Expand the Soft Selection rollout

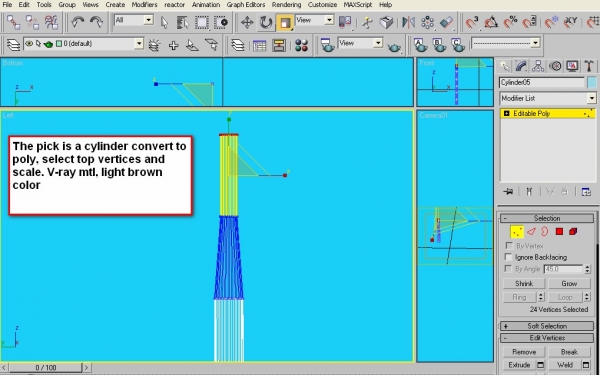click(x=547, y=326)
